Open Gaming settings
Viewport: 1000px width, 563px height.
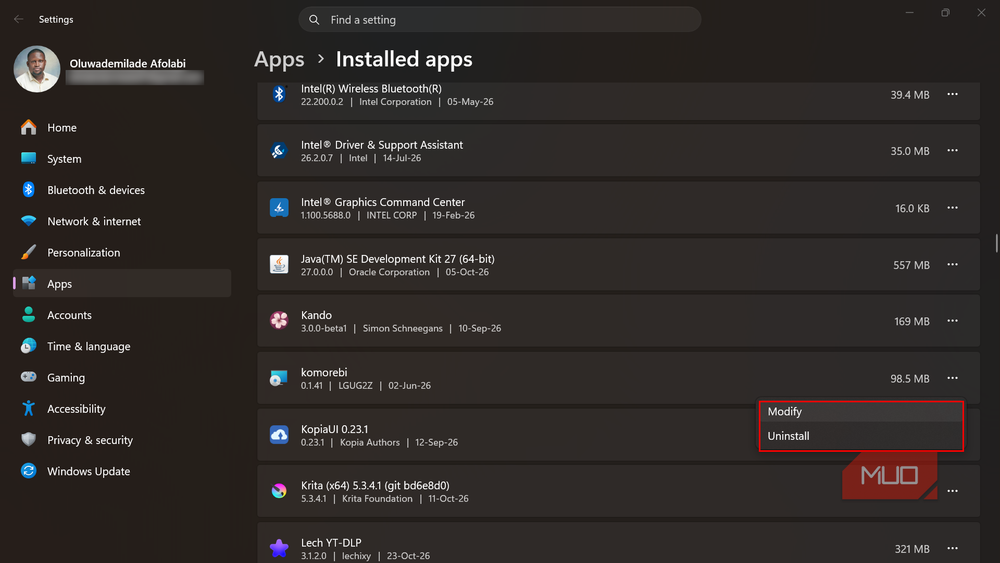pos(122,377)
